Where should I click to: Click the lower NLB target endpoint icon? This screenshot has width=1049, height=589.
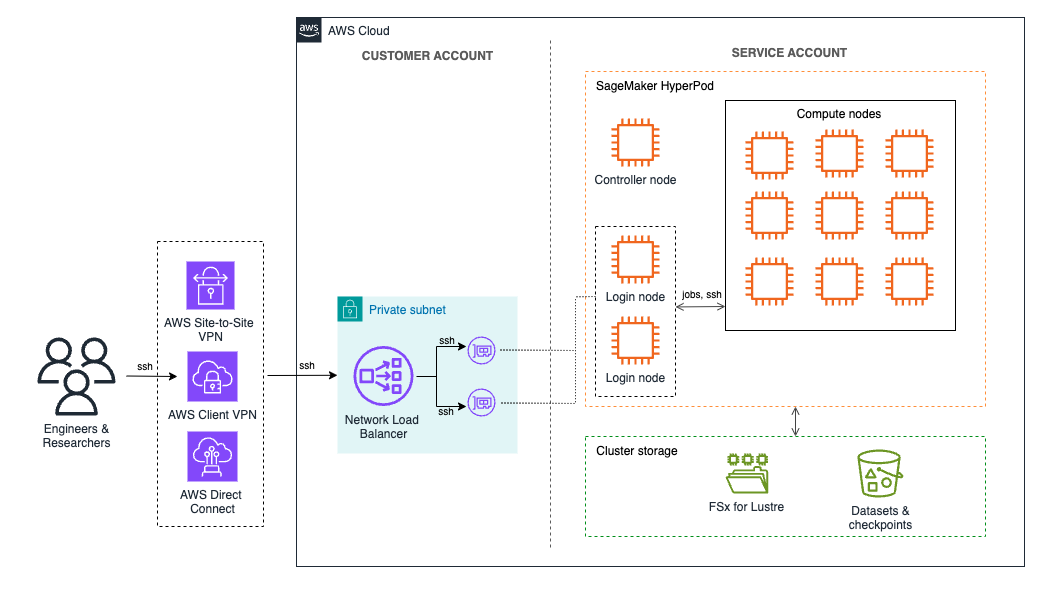click(x=480, y=404)
